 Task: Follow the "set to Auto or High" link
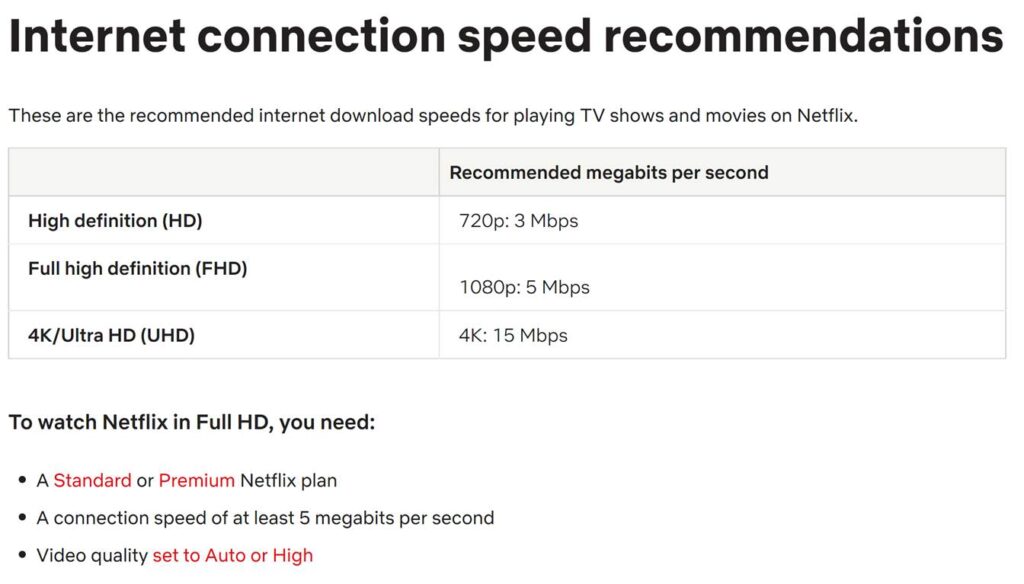coord(232,555)
